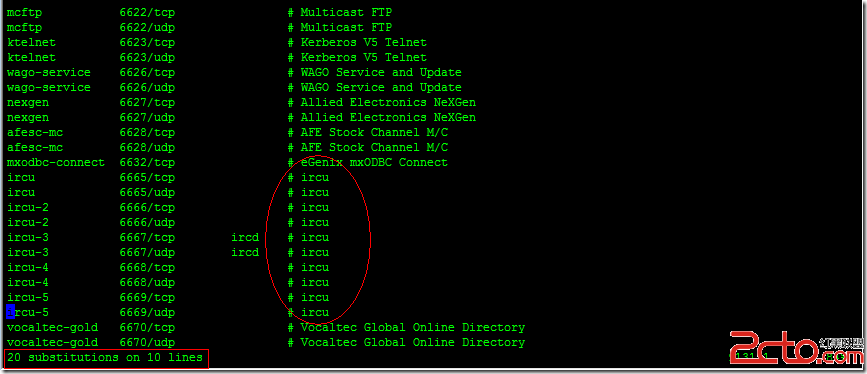Click "ircd" alias on the 6667/tcp row
The image size is (867, 374).
(x=245, y=237)
